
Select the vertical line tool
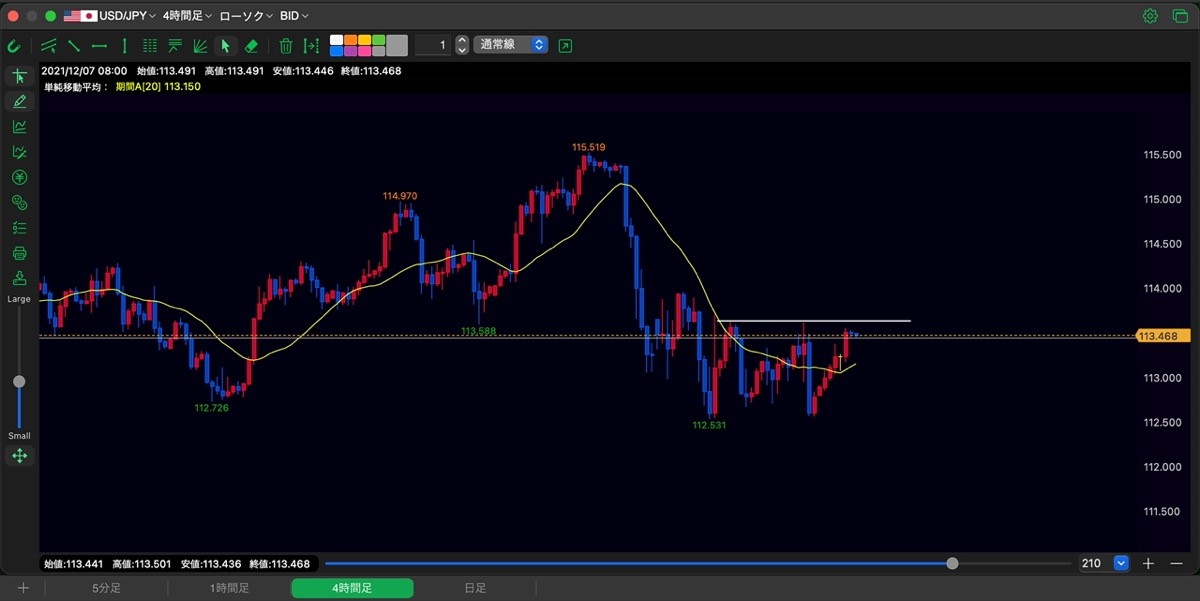(x=124, y=45)
